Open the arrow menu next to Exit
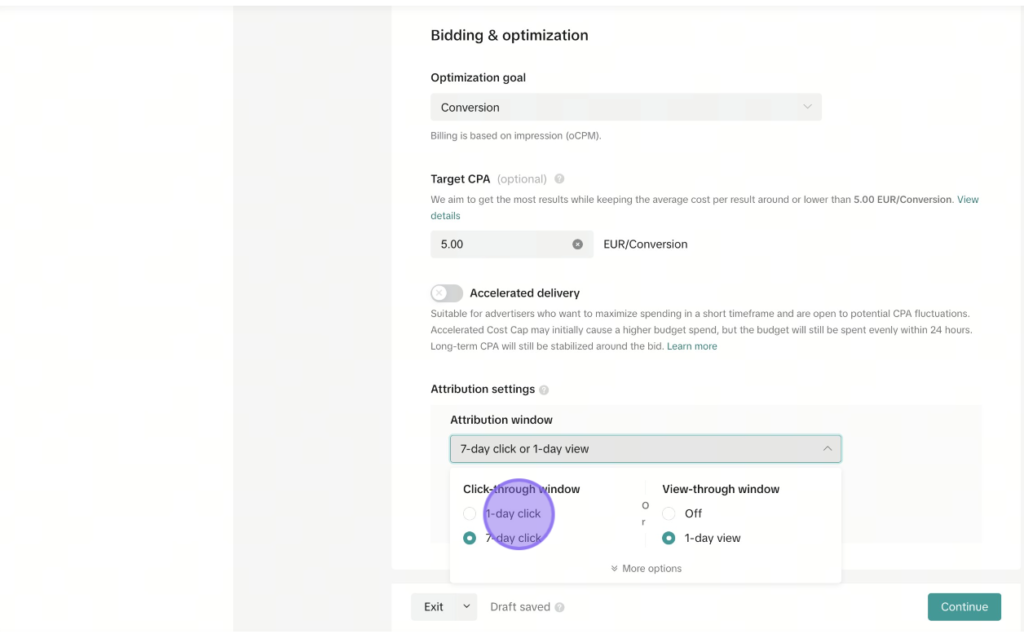1024x634 pixels. [466, 607]
